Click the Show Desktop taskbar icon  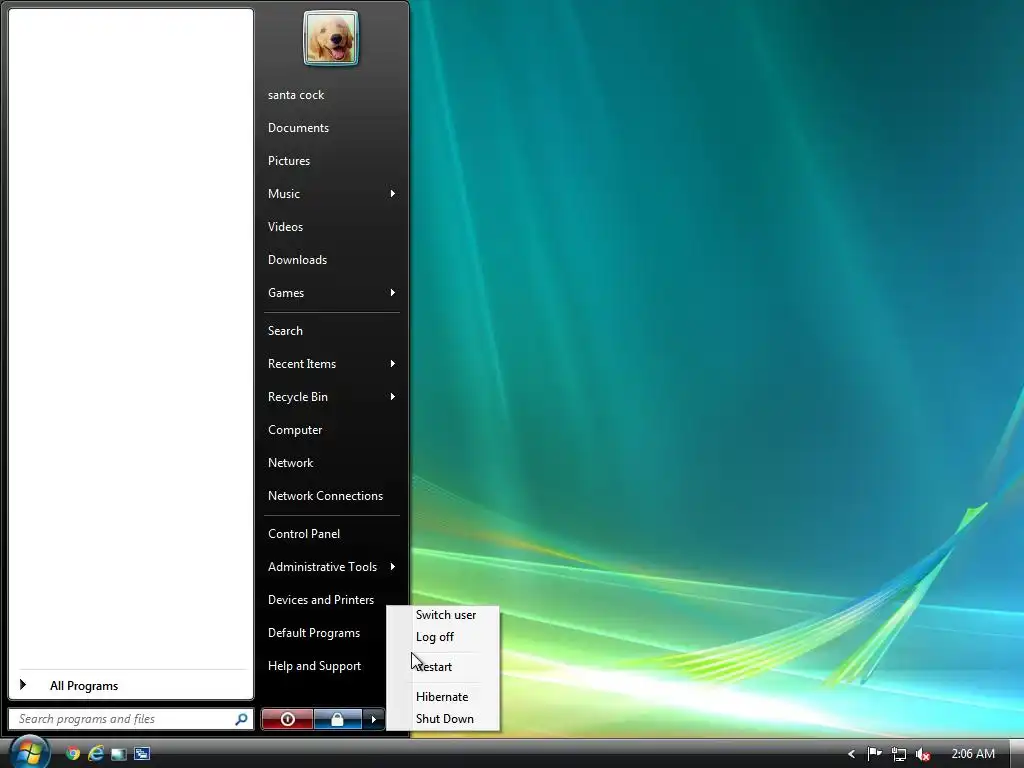119,754
